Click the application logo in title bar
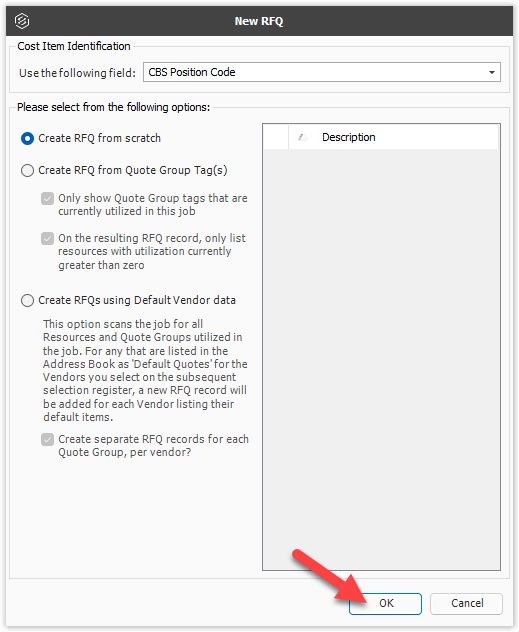 [22, 21]
